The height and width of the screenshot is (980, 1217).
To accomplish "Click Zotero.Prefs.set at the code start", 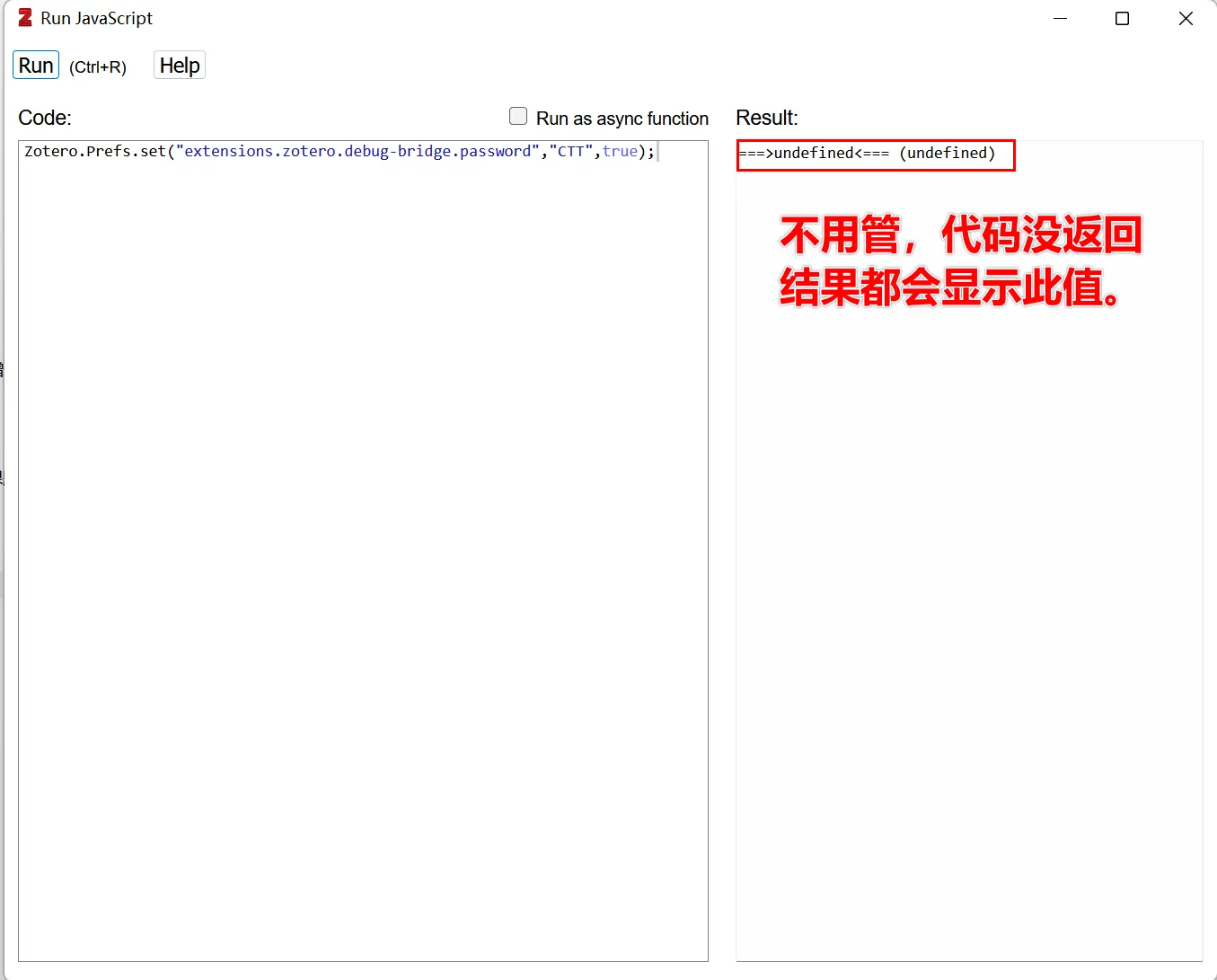I will click(x=95, y=152).
